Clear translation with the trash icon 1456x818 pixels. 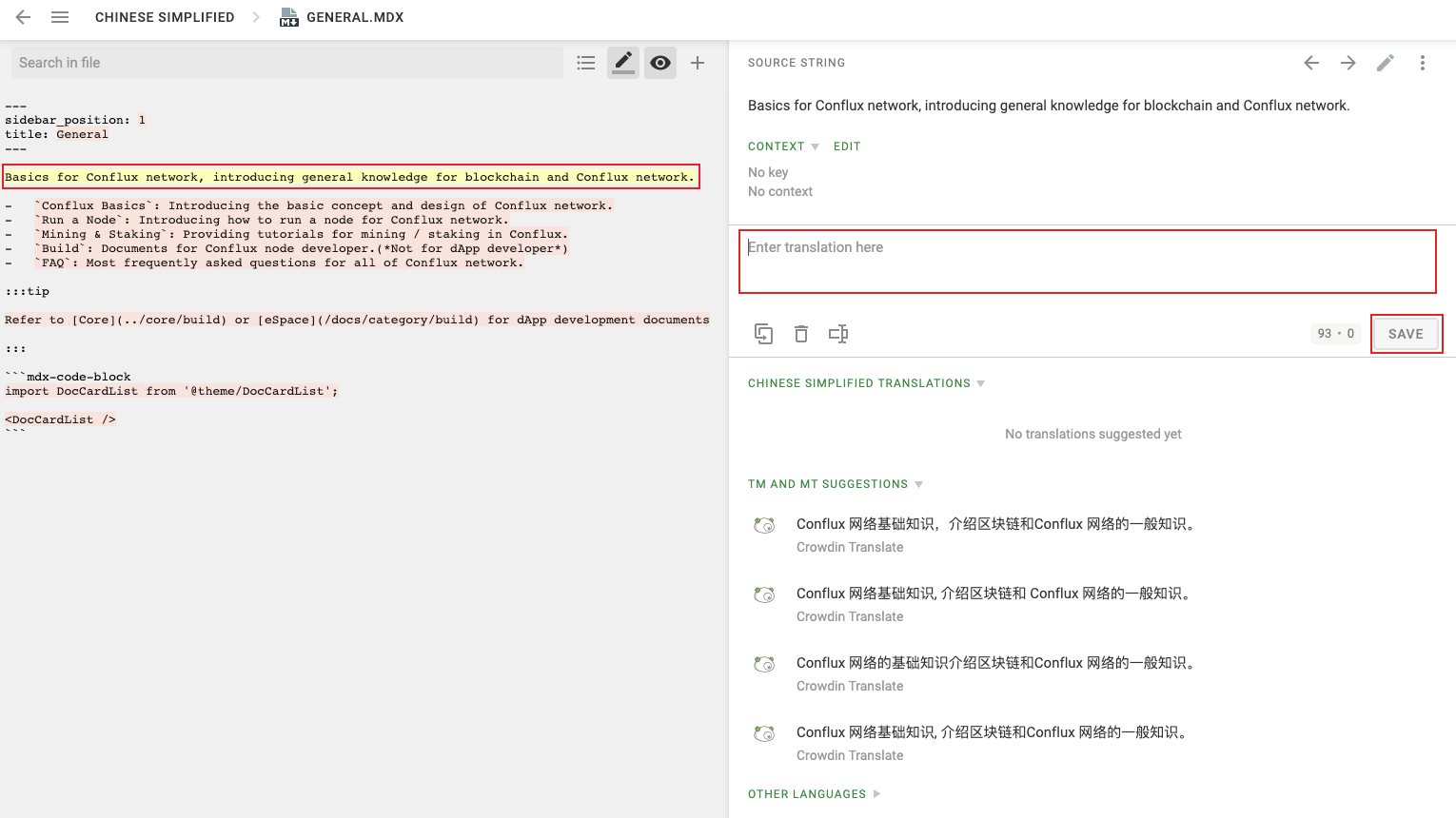point(801,334)
